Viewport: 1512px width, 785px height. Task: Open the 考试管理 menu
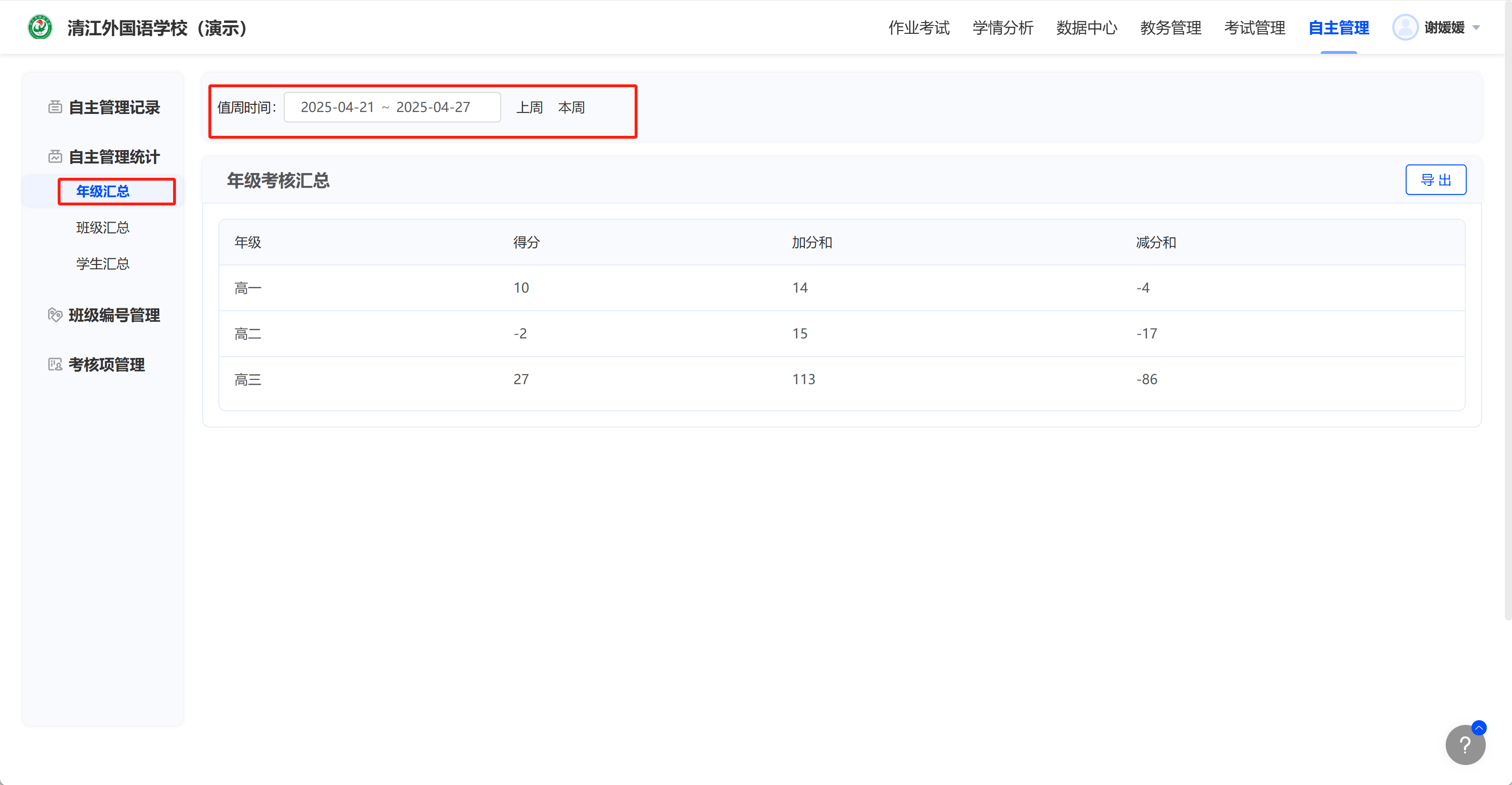1255,28
